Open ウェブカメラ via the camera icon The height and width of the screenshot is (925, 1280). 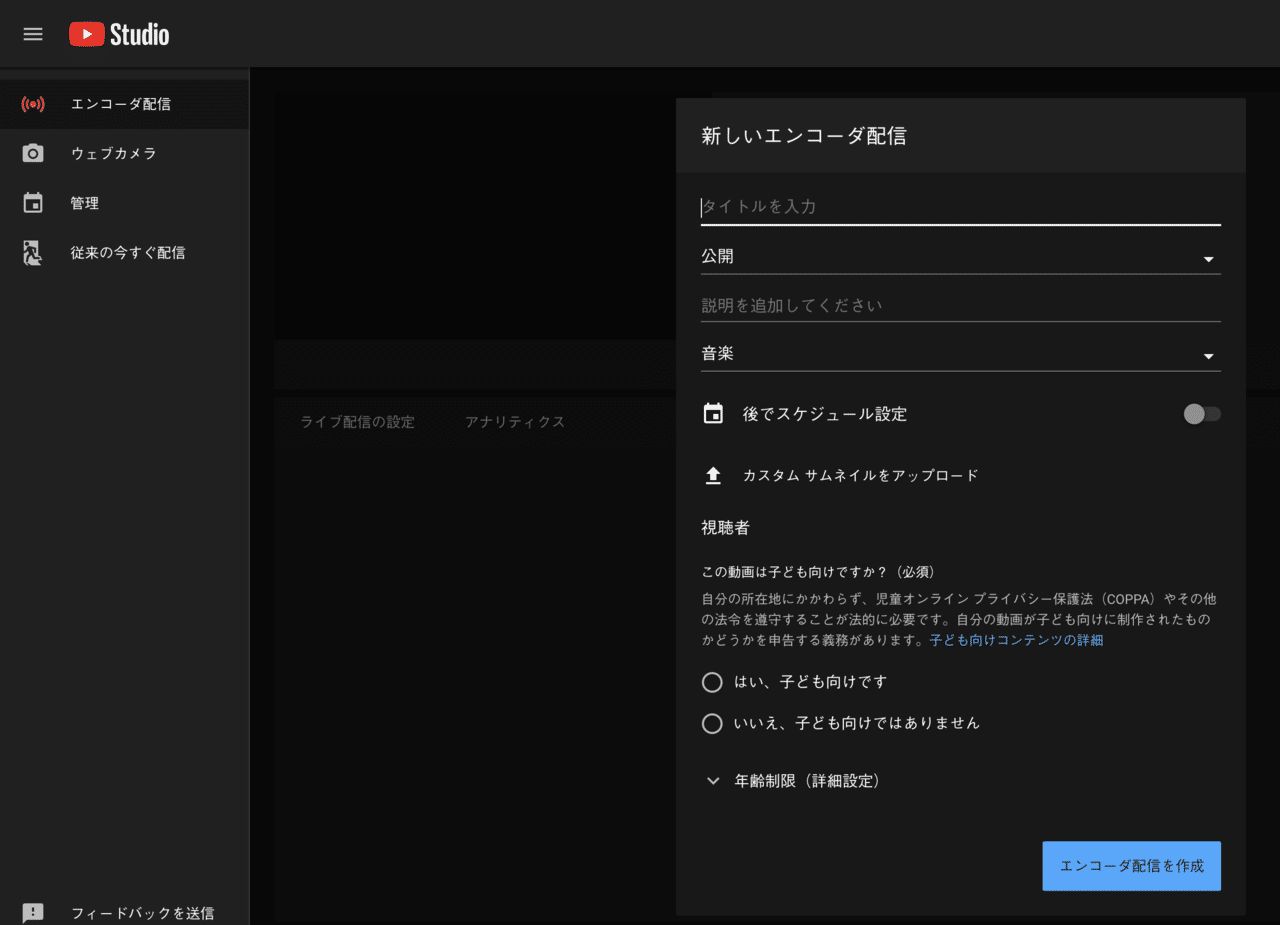(x=32, y=153)
